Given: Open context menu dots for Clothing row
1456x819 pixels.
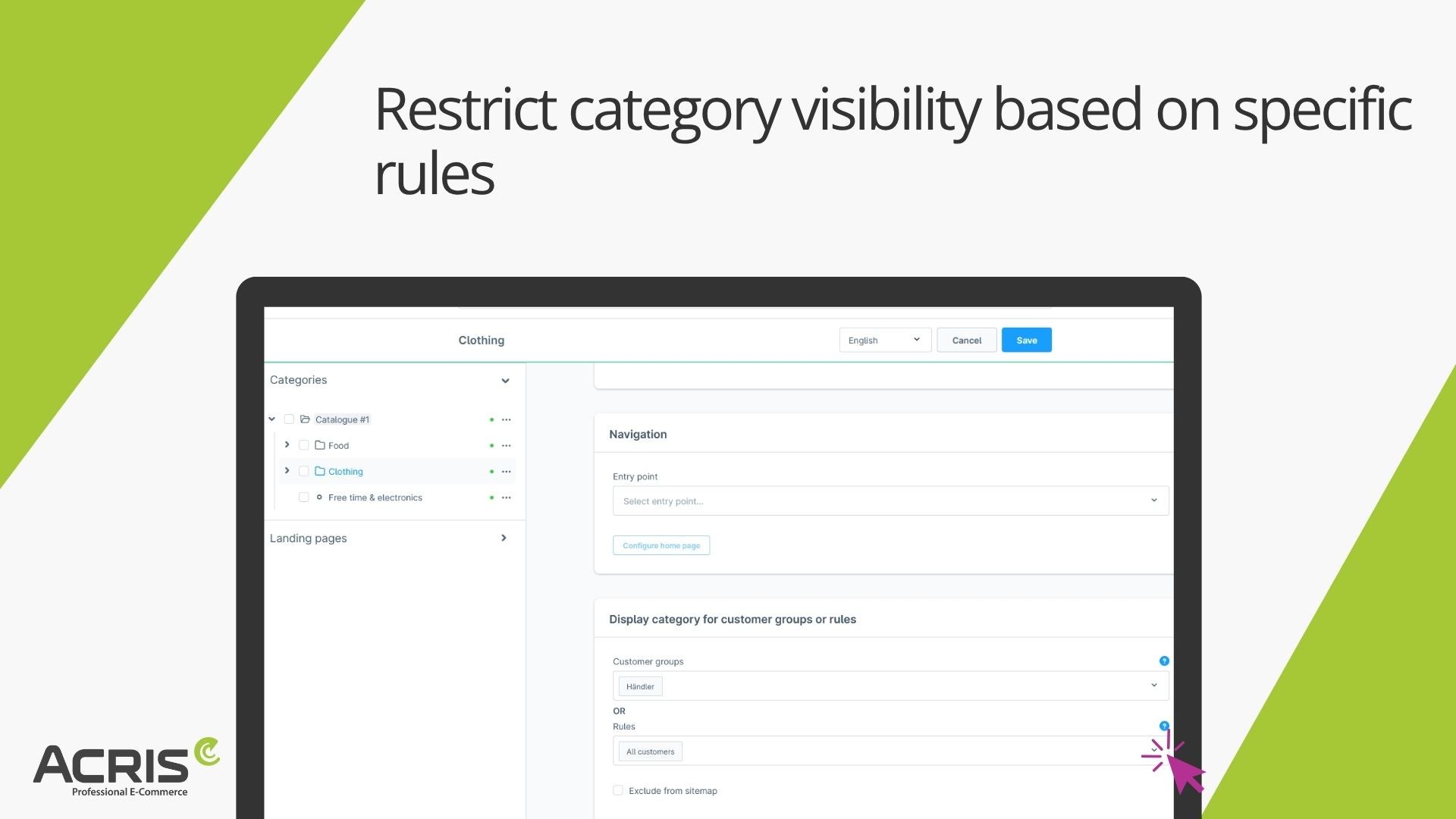Looking at the screenshot, I should coord(507,472).
